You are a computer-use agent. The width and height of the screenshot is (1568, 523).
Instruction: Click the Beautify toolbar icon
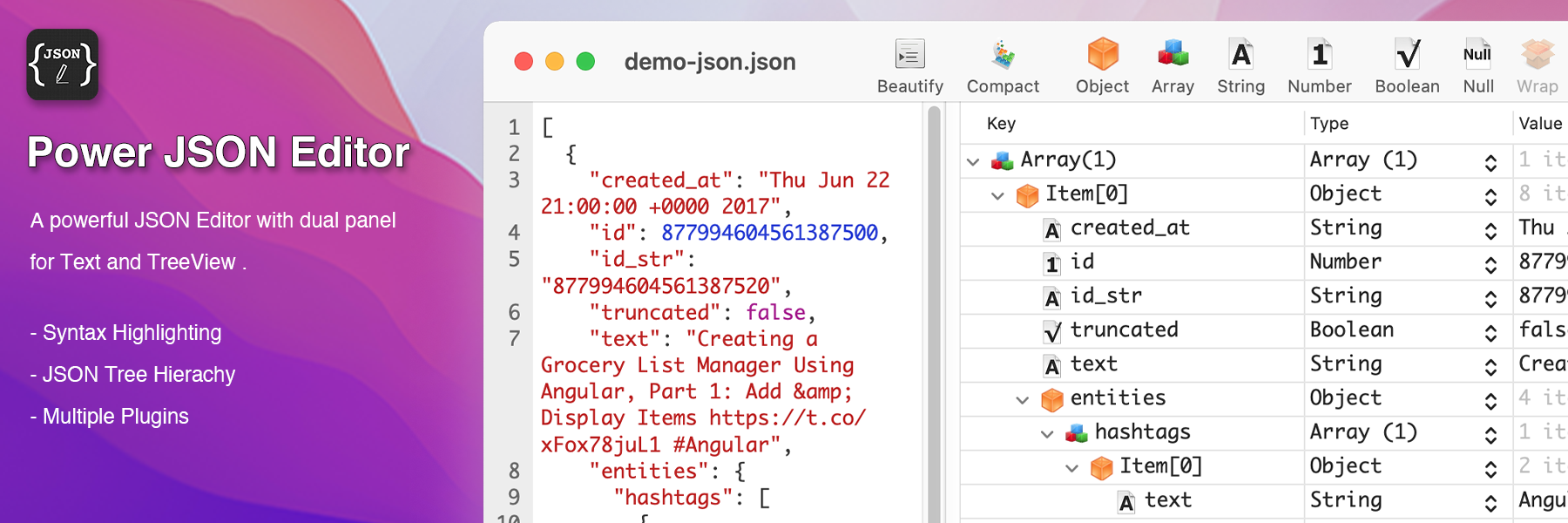pos(909,55)
